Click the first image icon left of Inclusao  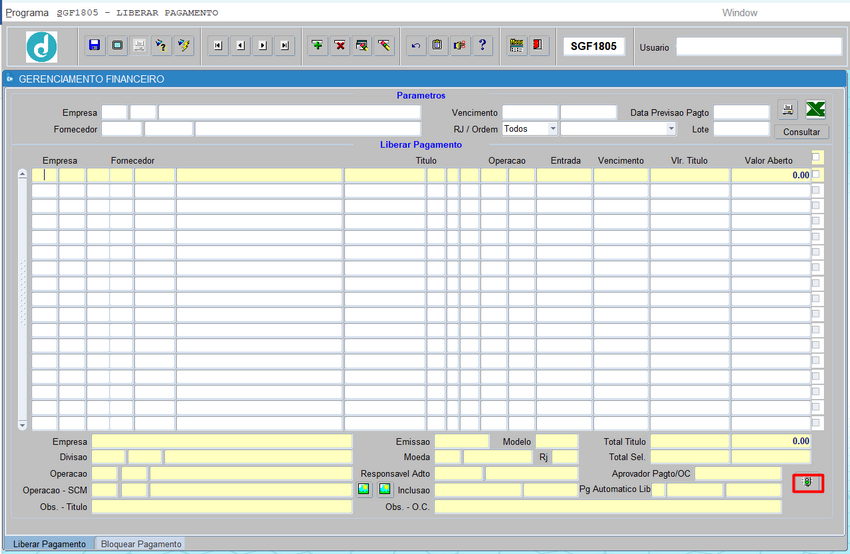(364, 489)
